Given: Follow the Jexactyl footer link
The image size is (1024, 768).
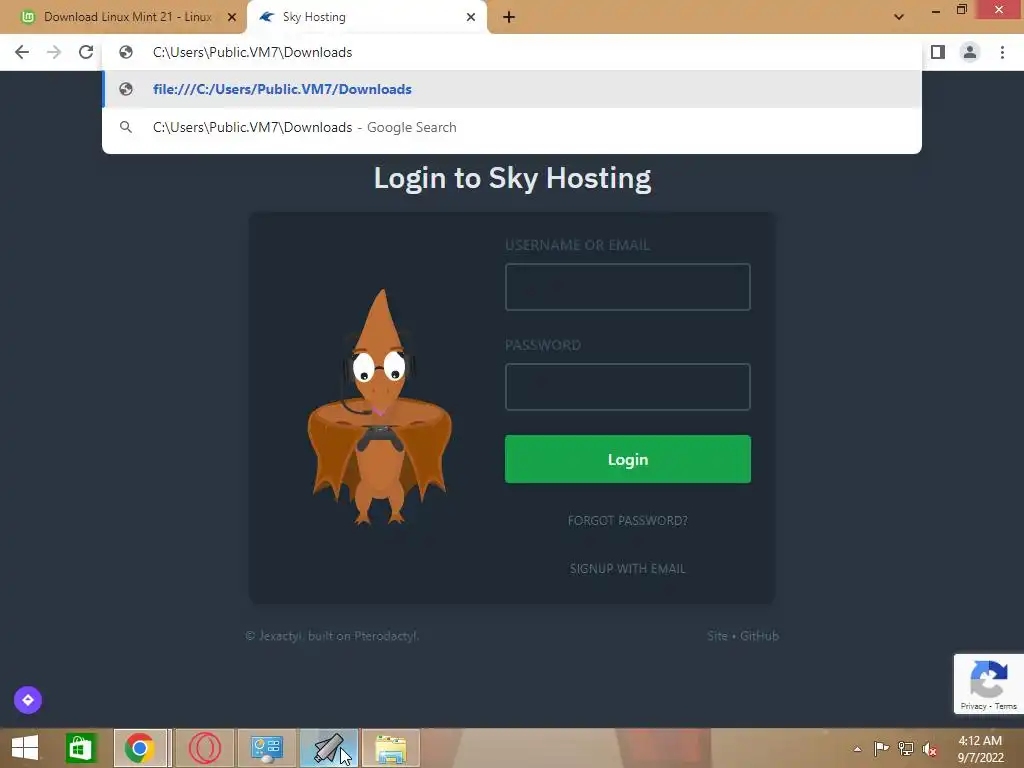Looking at the screenshot, I should click(x=280, y=635).
